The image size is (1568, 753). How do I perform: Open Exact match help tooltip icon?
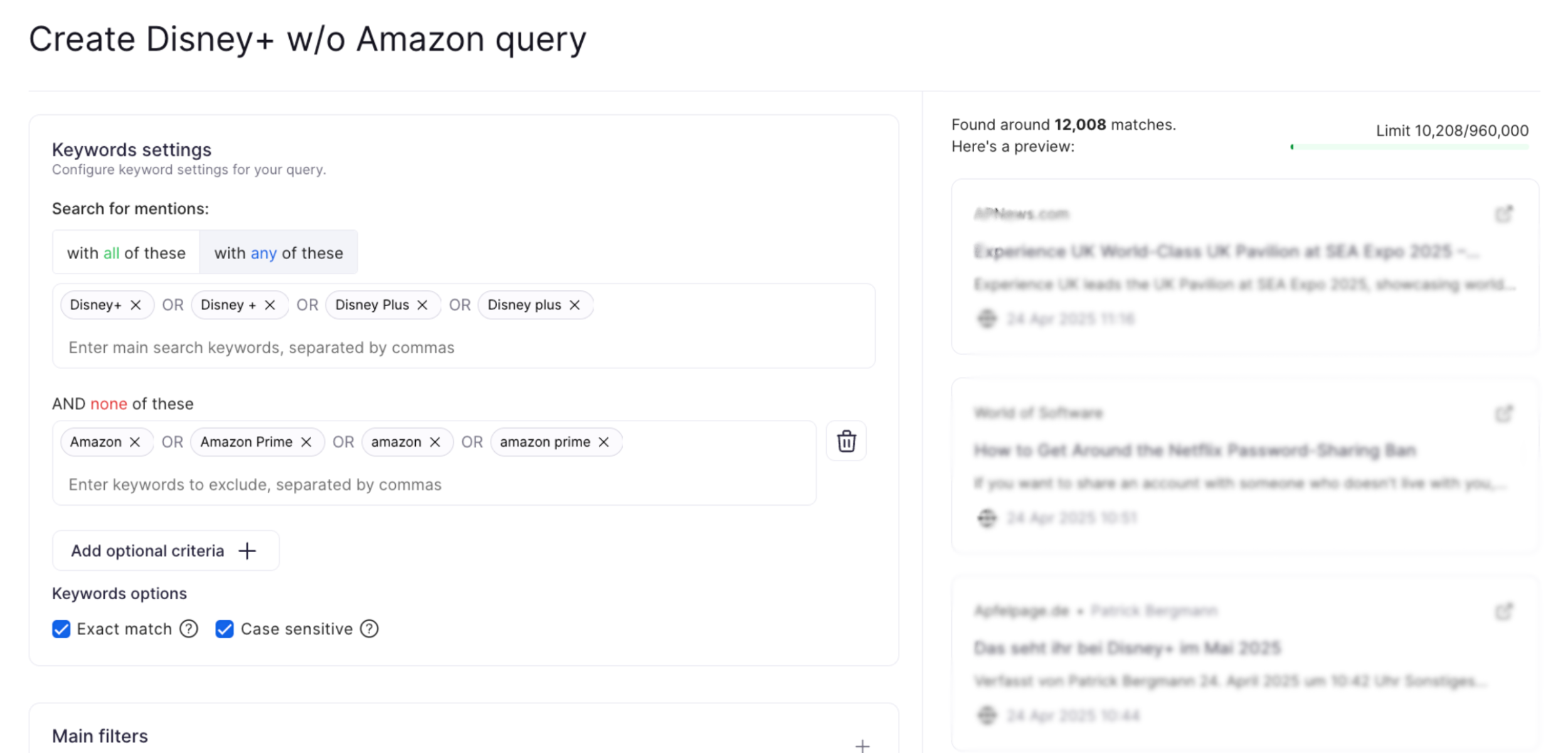189,629
